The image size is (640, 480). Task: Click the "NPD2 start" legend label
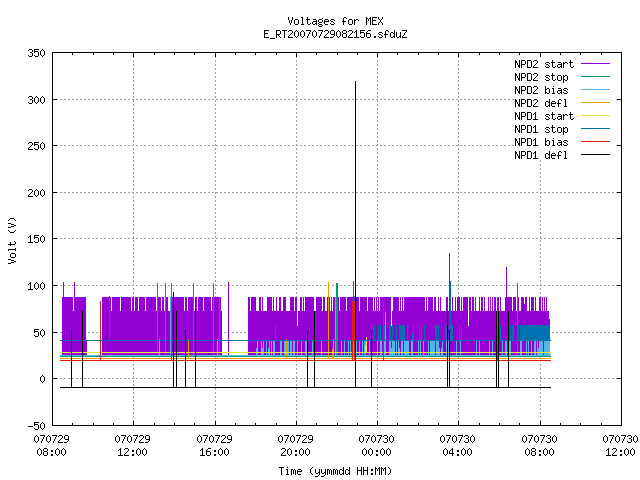[544, 64]
